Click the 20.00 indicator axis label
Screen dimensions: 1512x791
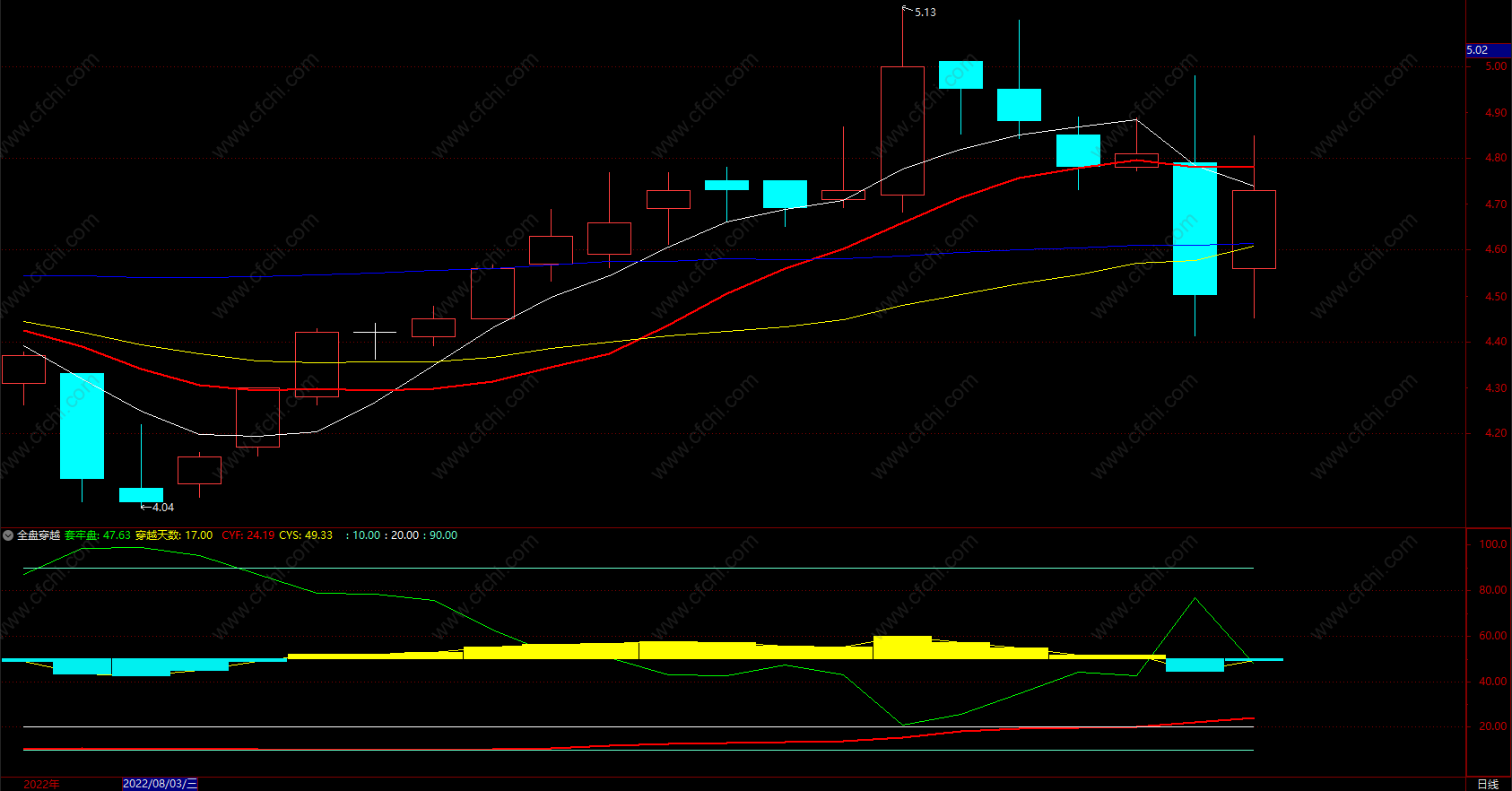pyautogui.click(x=1493, y=726)
